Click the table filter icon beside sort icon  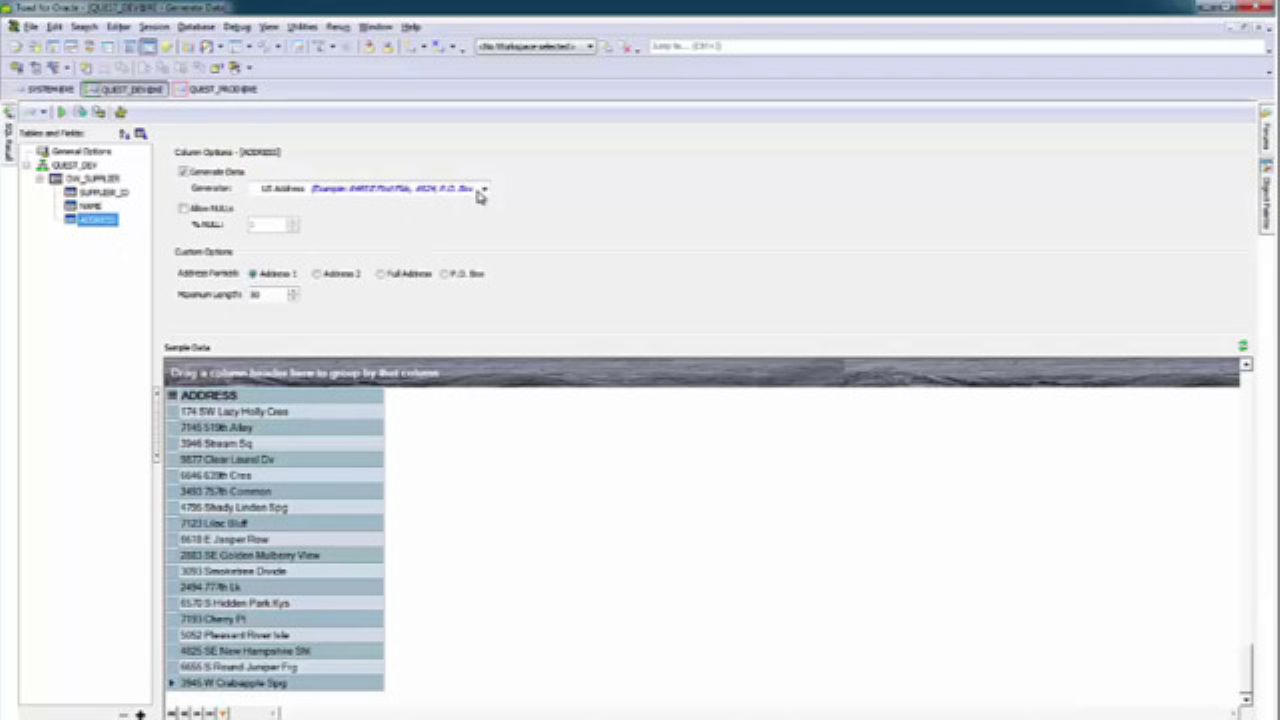click(141, 133)
